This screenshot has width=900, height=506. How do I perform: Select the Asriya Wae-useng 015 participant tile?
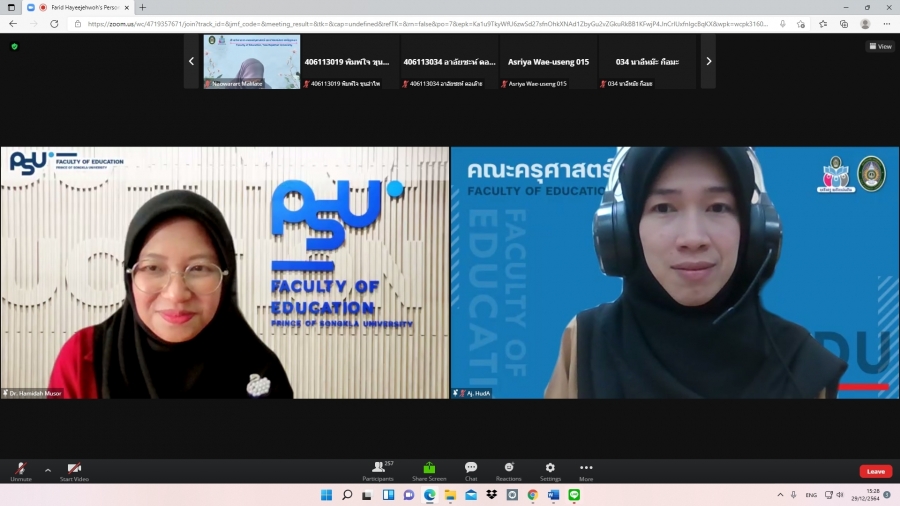[548, 62]
